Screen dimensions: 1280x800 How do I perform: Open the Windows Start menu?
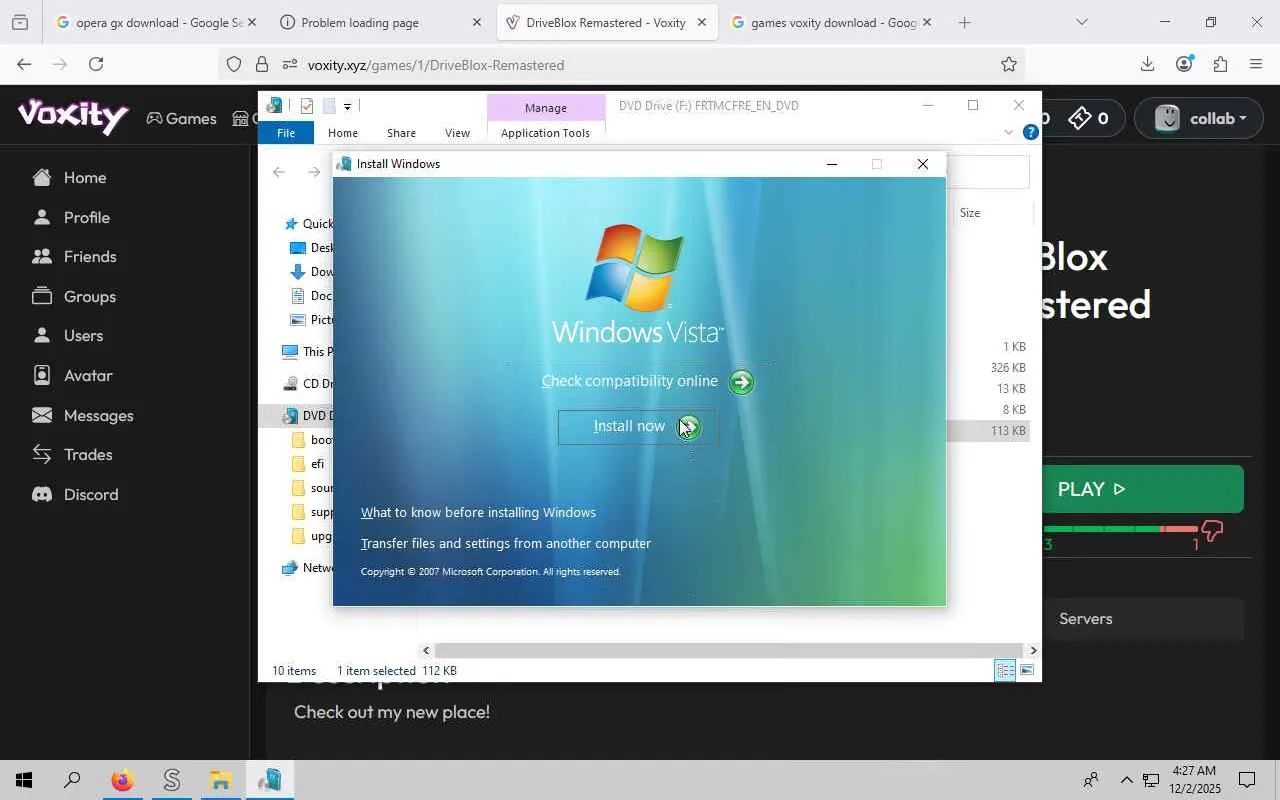(x=24, y=780)
